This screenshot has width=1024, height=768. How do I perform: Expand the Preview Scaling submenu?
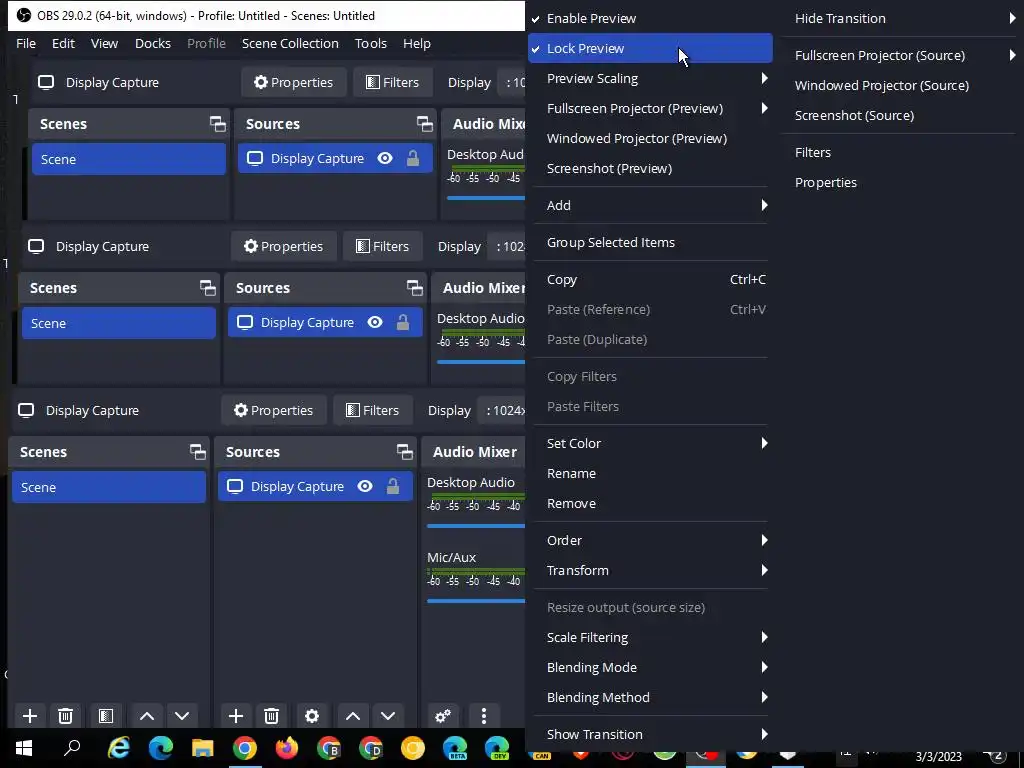coord(650,78)
